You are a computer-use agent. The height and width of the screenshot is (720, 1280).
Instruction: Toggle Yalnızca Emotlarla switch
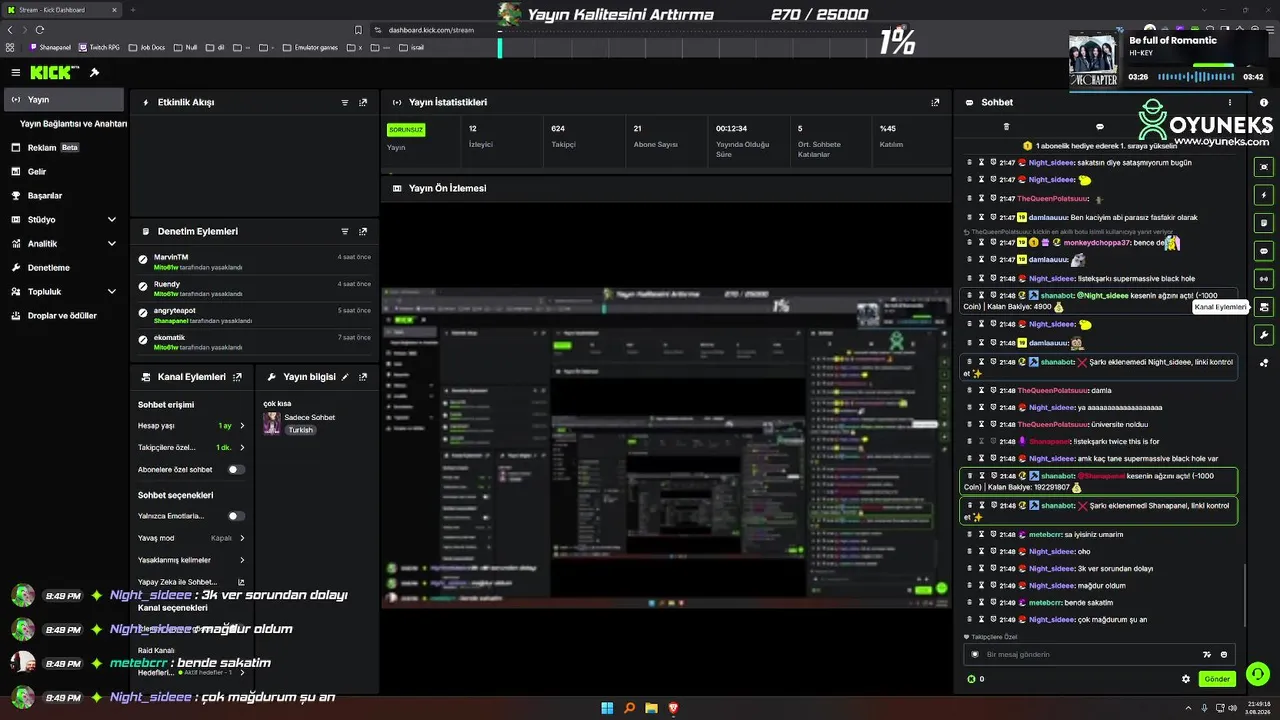tap(236, 516)
